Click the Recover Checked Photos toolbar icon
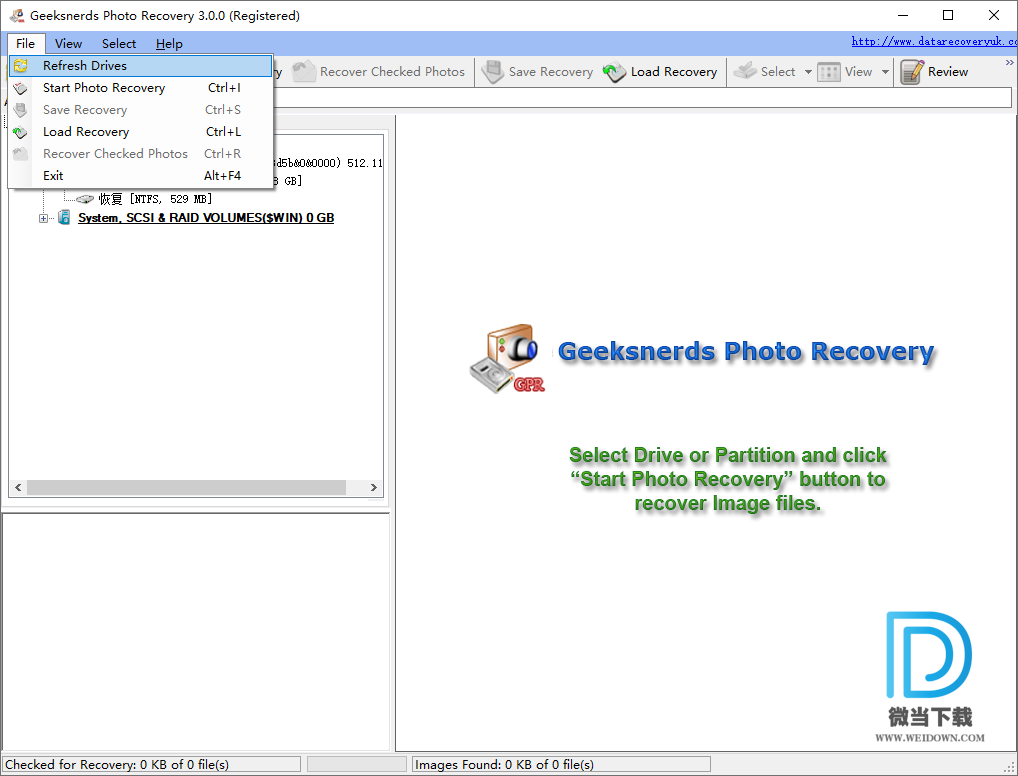The image size is (1018, 776). coord(303,71)
